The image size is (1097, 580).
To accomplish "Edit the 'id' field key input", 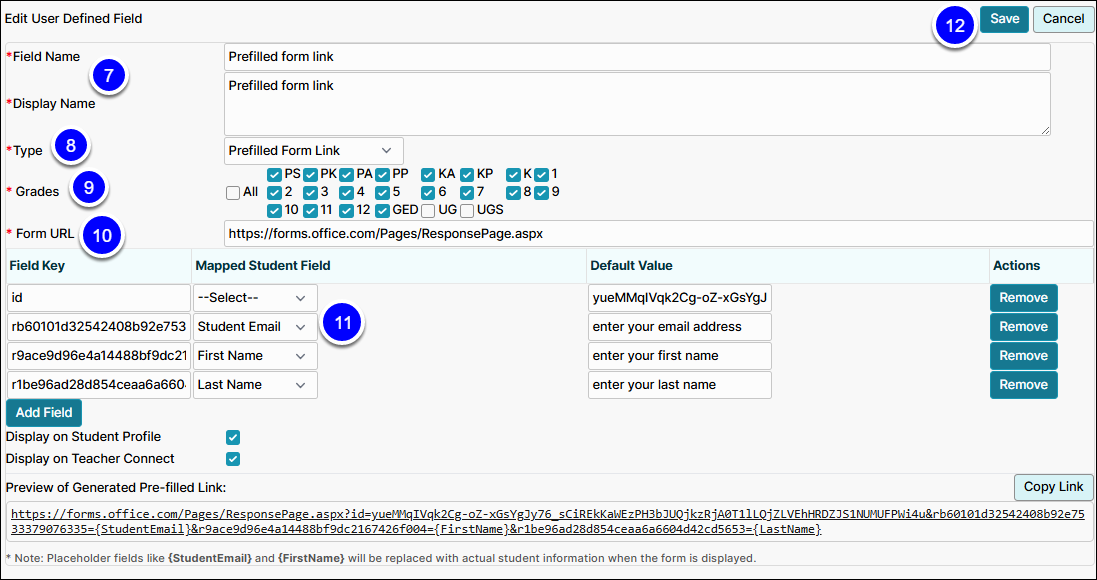I will (99, 298).
